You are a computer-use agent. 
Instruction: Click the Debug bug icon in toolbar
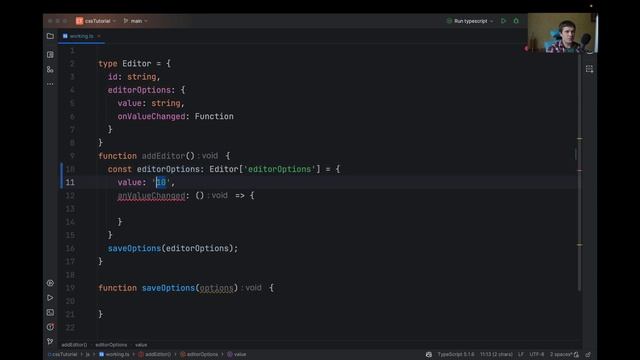516,21
